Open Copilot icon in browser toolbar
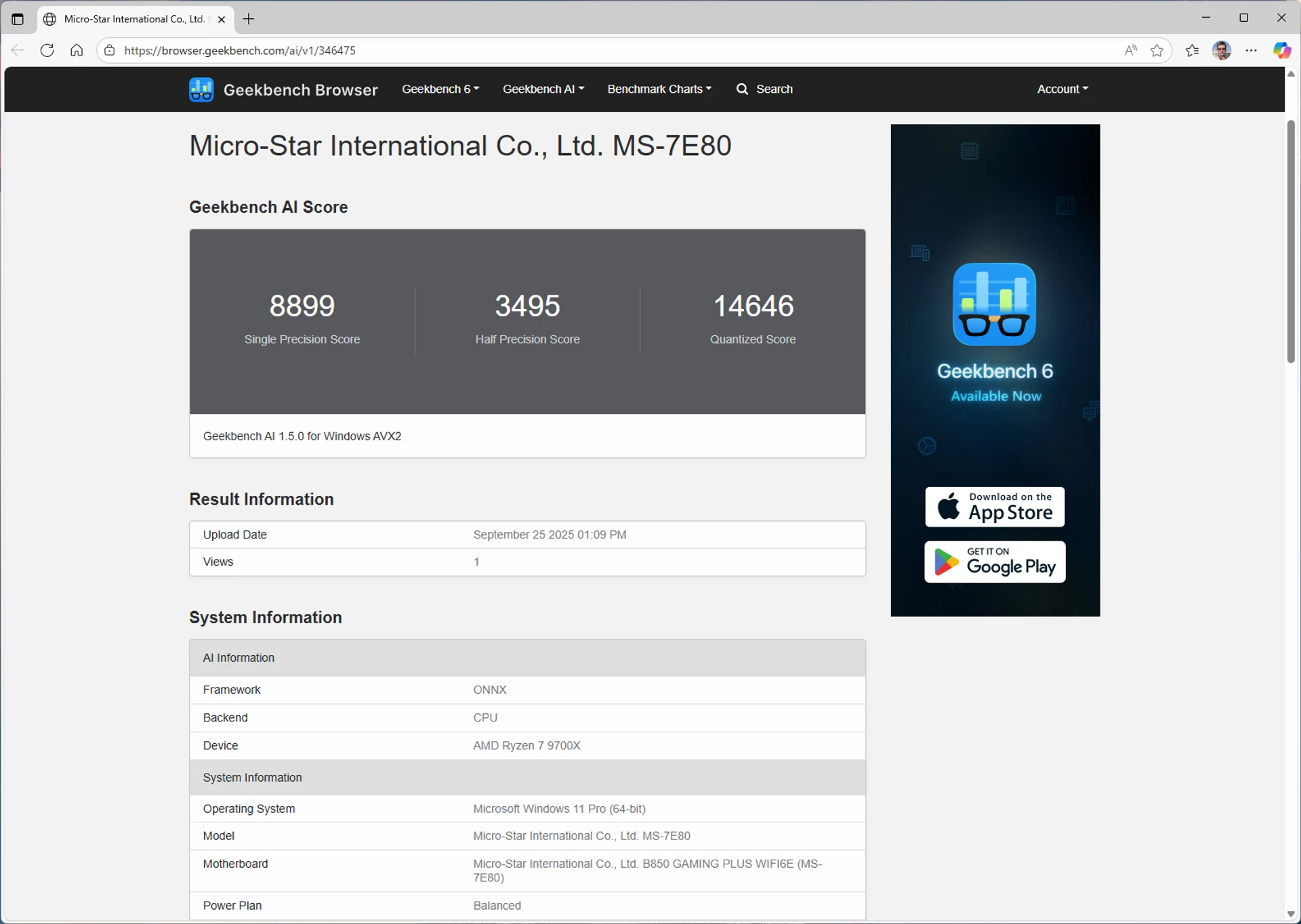This screenshot has width=1301, height=924. click(1281, 50)
